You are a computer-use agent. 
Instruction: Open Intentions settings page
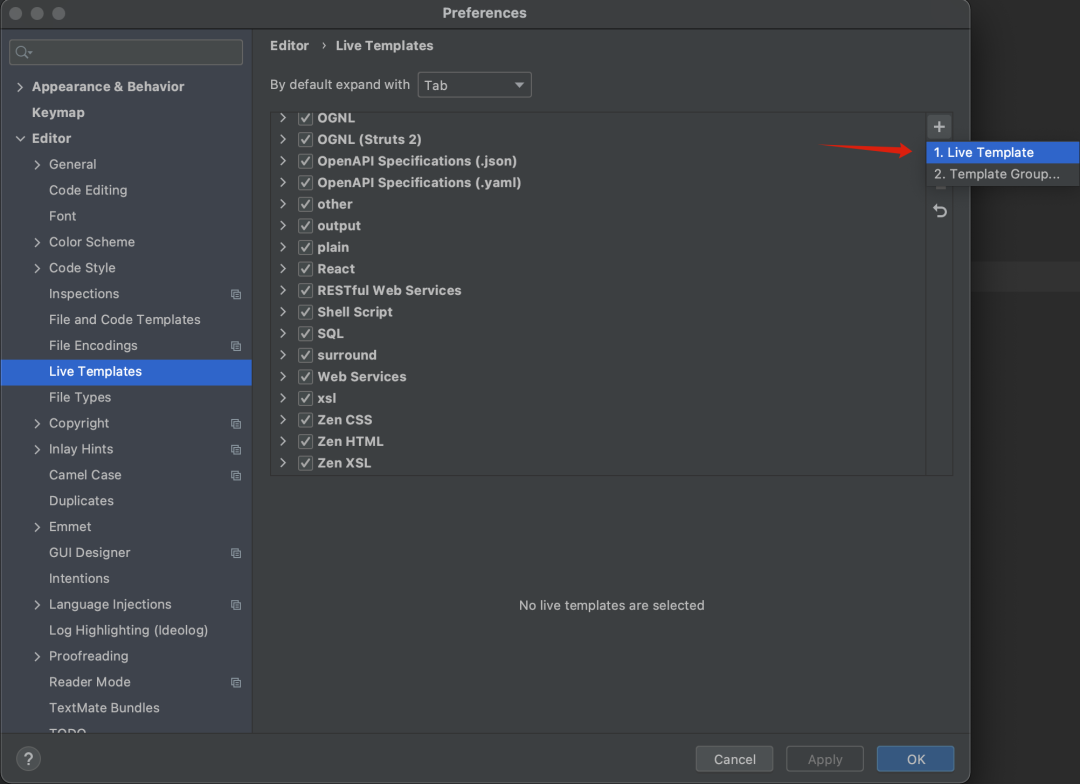(79, 579)
